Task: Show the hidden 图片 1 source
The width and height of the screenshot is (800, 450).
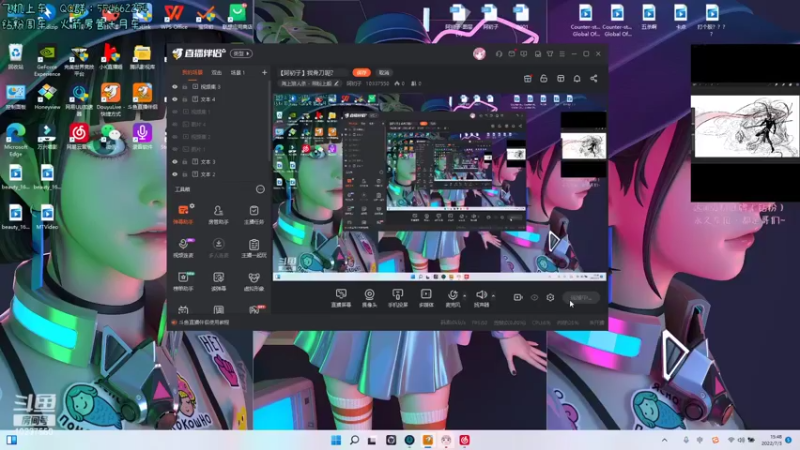Action: 175,149
